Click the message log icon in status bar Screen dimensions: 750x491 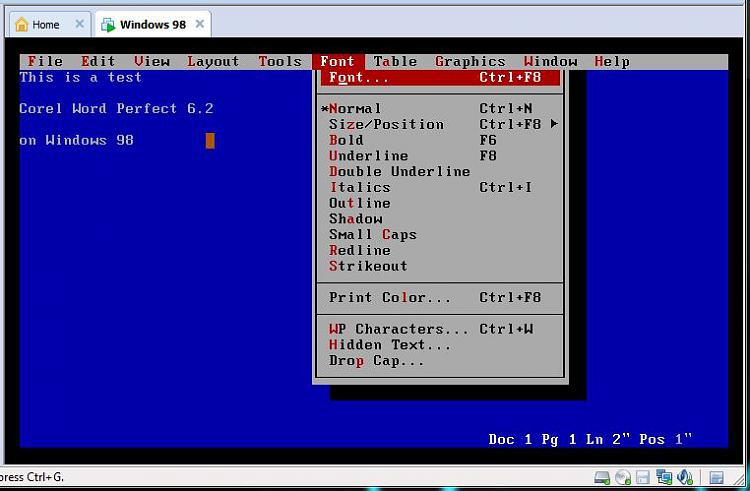pyautogui.click(x=716, y=477)
